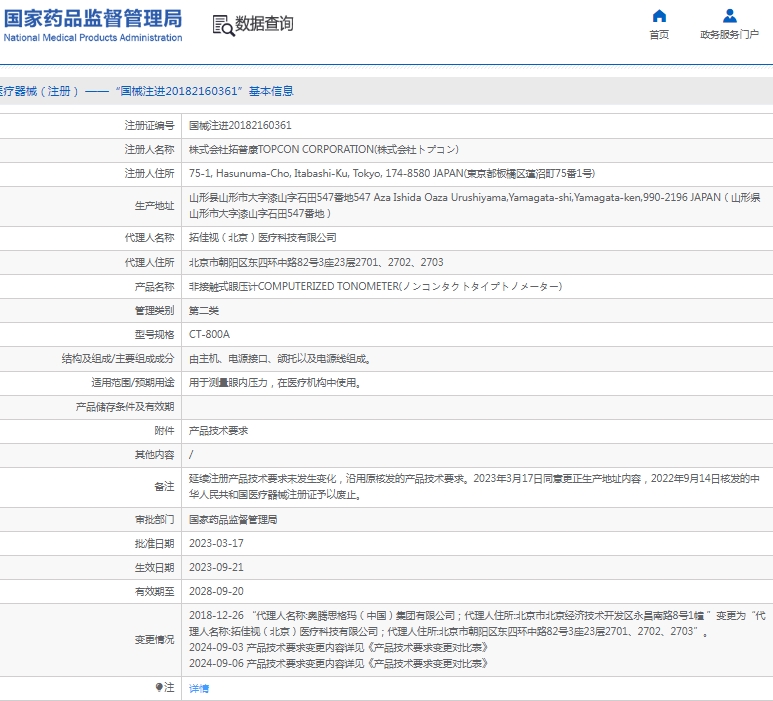Image resolution: width=773 pixels, height=701 pixels.
Task: Click the slash value in 其他内容 row
Action: 191,455
